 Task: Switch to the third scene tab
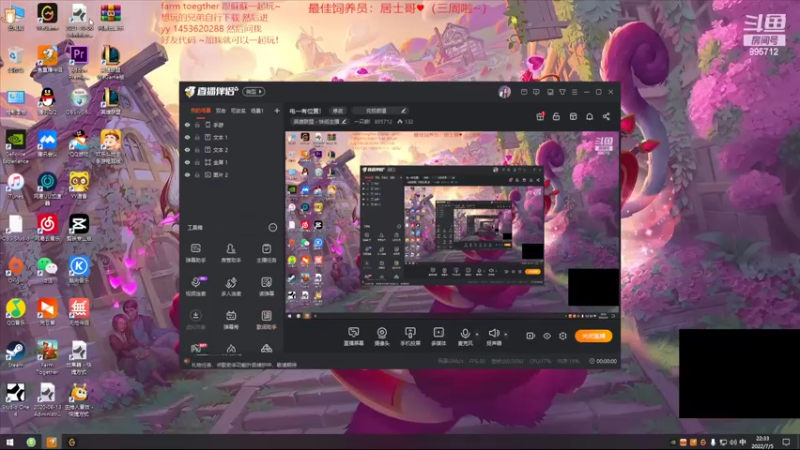238,111
